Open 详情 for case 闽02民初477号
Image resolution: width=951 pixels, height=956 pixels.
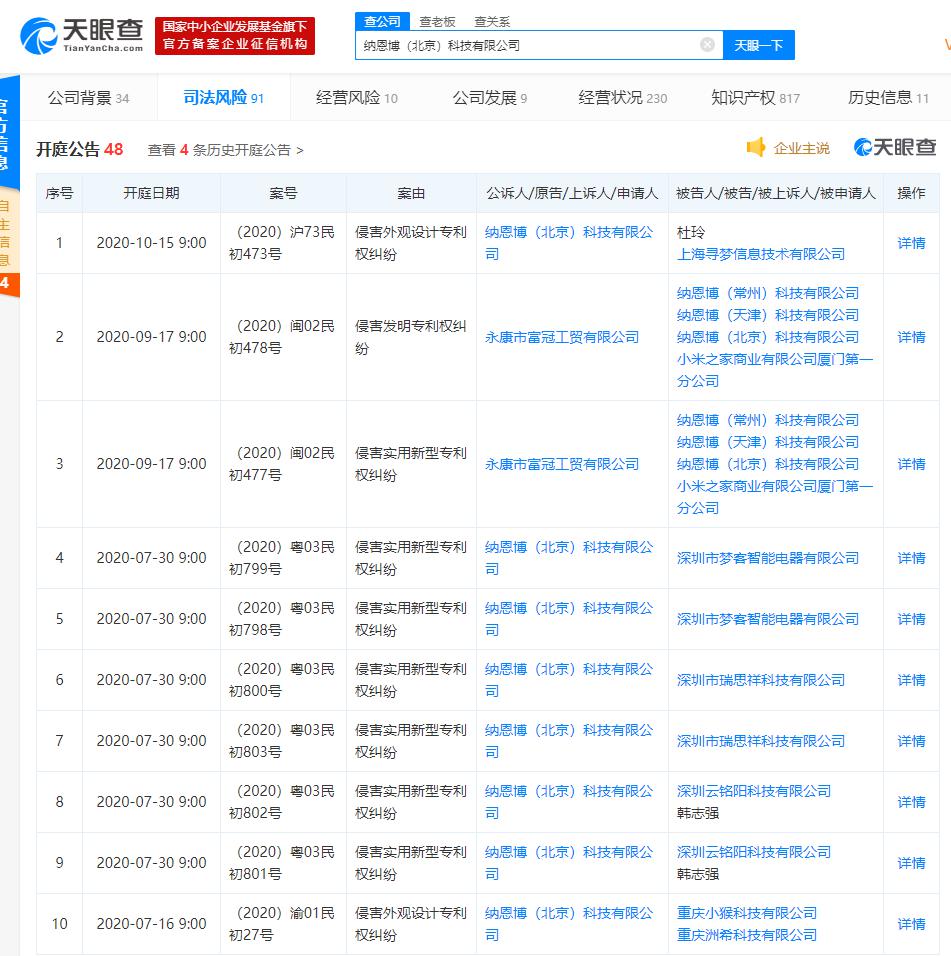911,464
